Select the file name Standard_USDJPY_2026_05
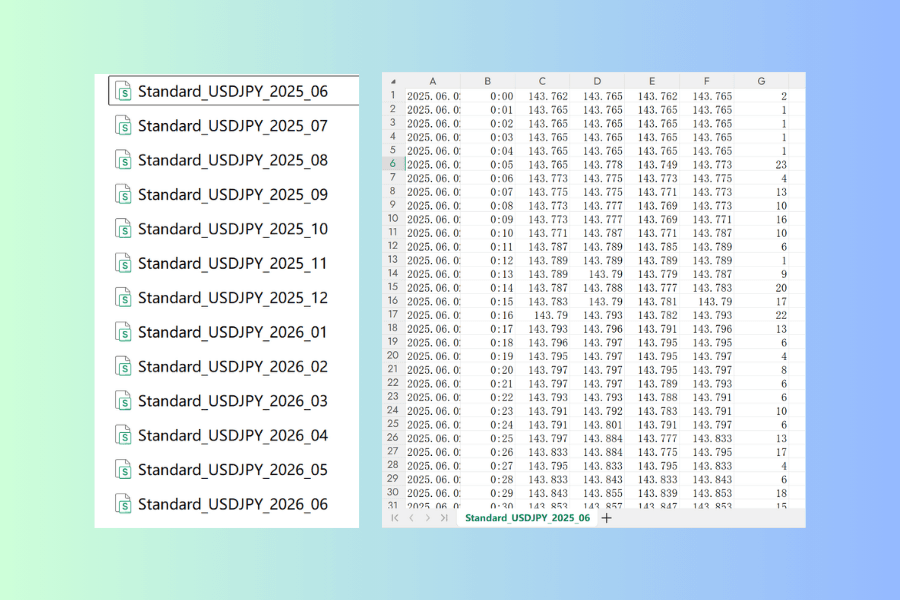 (x=233, y=470)
